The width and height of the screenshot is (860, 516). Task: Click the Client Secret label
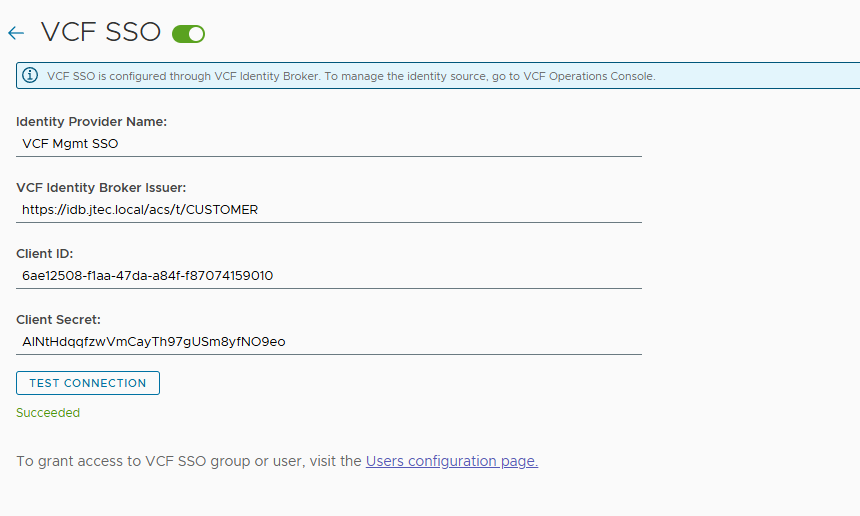pos(58,319)
